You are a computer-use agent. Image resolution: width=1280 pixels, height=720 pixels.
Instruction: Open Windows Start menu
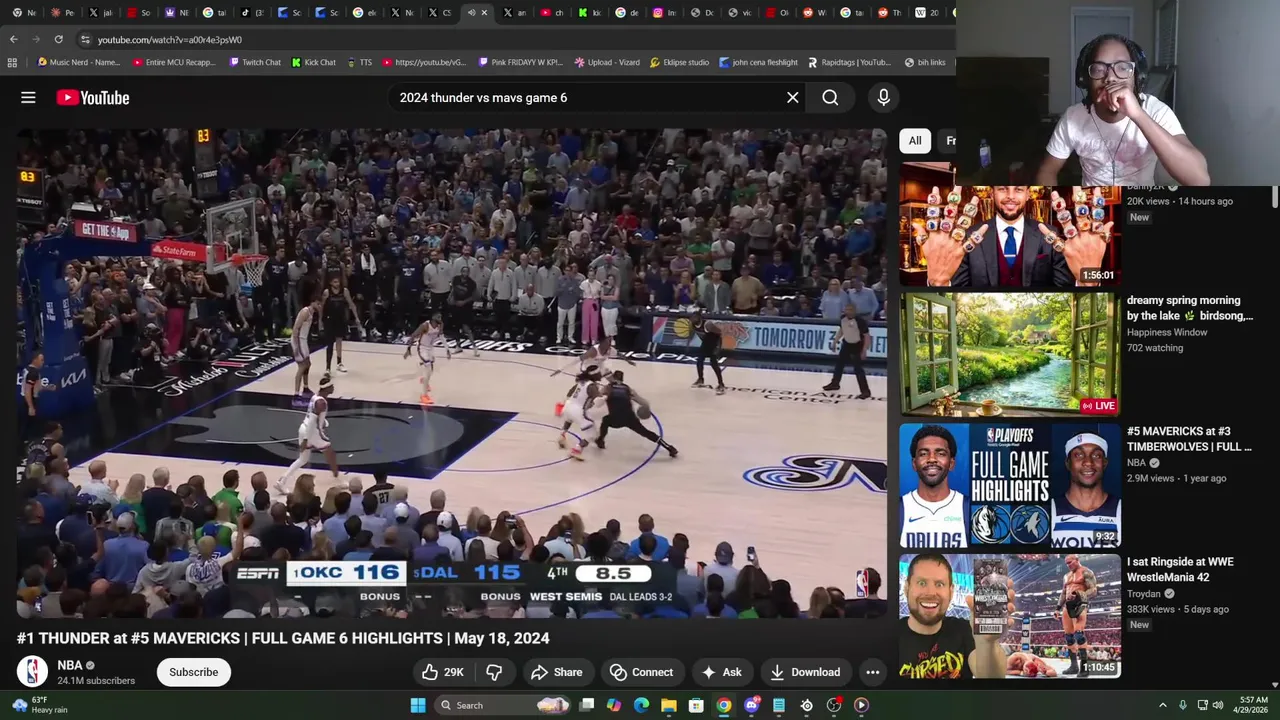click(418, 705)
